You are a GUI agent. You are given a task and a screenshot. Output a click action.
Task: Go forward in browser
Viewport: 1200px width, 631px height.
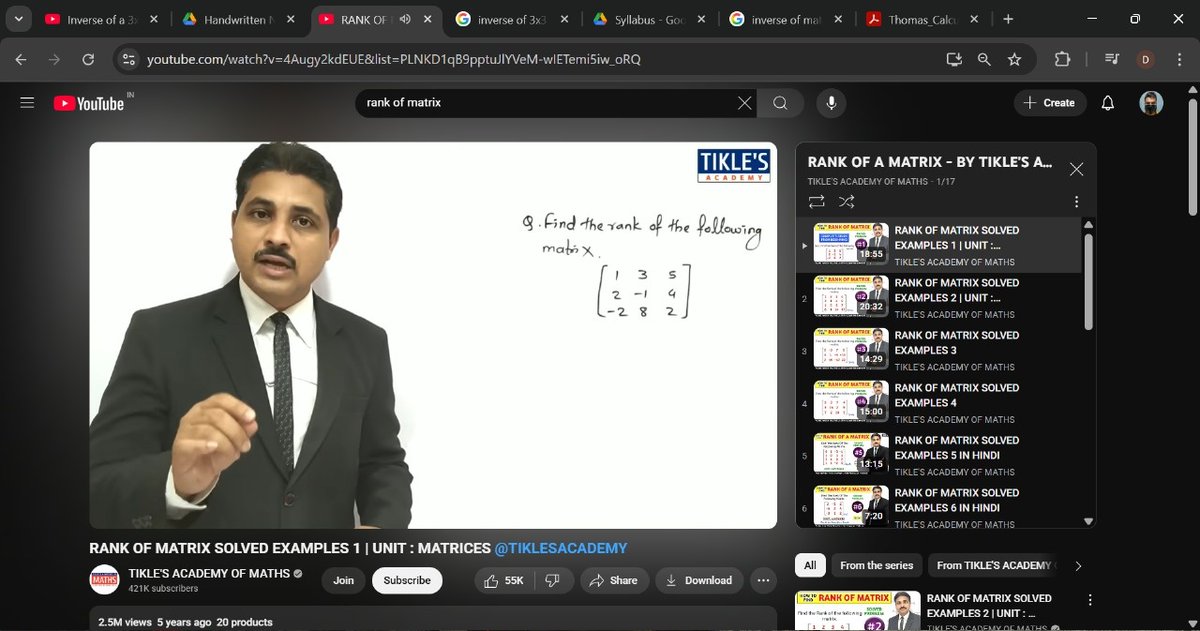pos(54,60)
